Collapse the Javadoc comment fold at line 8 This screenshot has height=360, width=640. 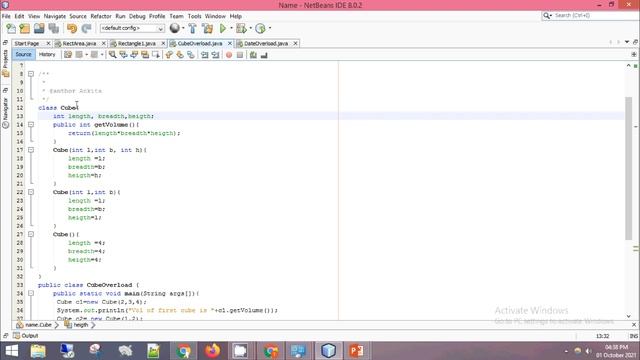31,74
